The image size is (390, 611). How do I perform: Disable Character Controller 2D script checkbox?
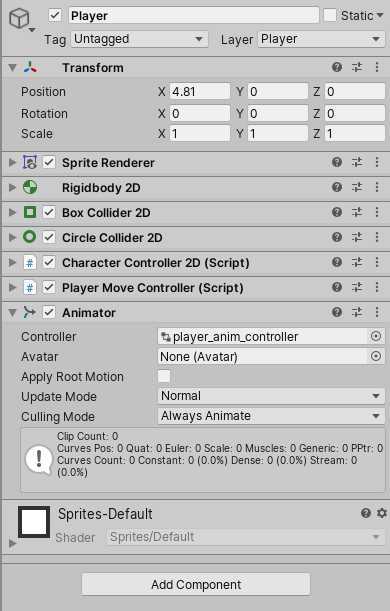click(49, 262)
